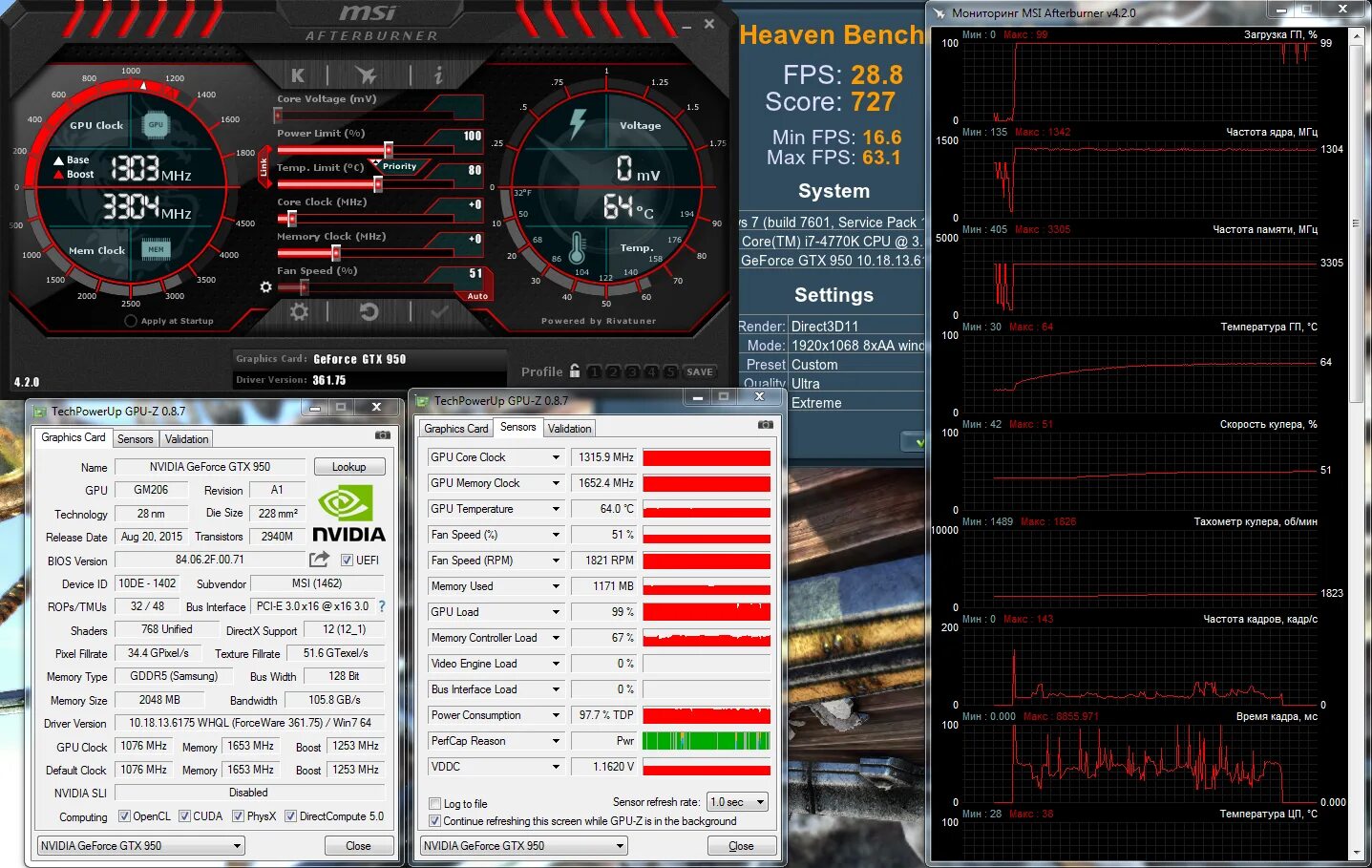Click the BIOS share/export arrow icon
This screenshot has height=868, width=1372.
coord(319,560)
